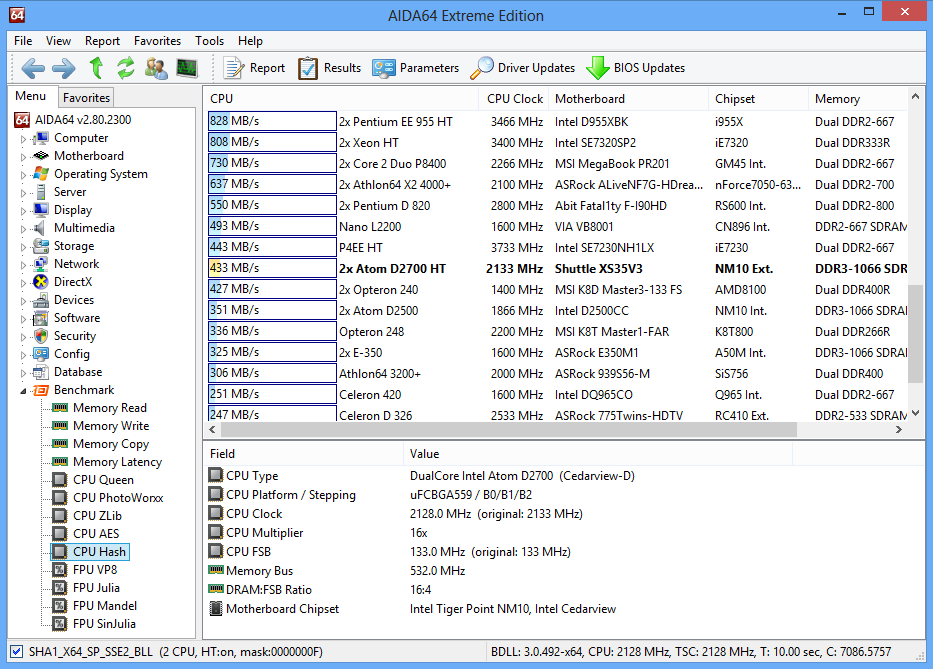Click the results list horizontal scrollbar thumb
The width and height of the screenshot is (933, 669).
[x=509, y=429]
